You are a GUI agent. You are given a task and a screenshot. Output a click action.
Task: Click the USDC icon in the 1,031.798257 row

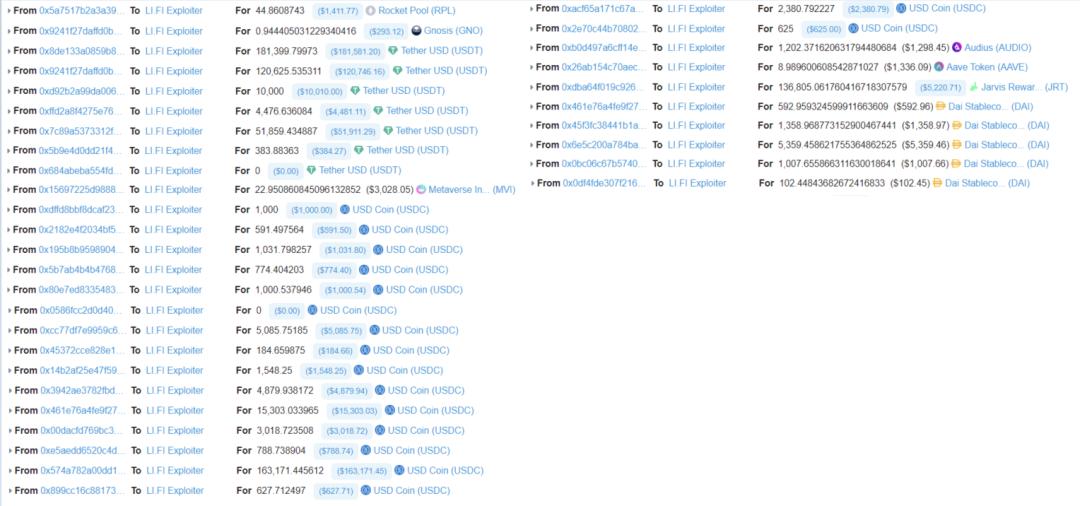(378, 250)
